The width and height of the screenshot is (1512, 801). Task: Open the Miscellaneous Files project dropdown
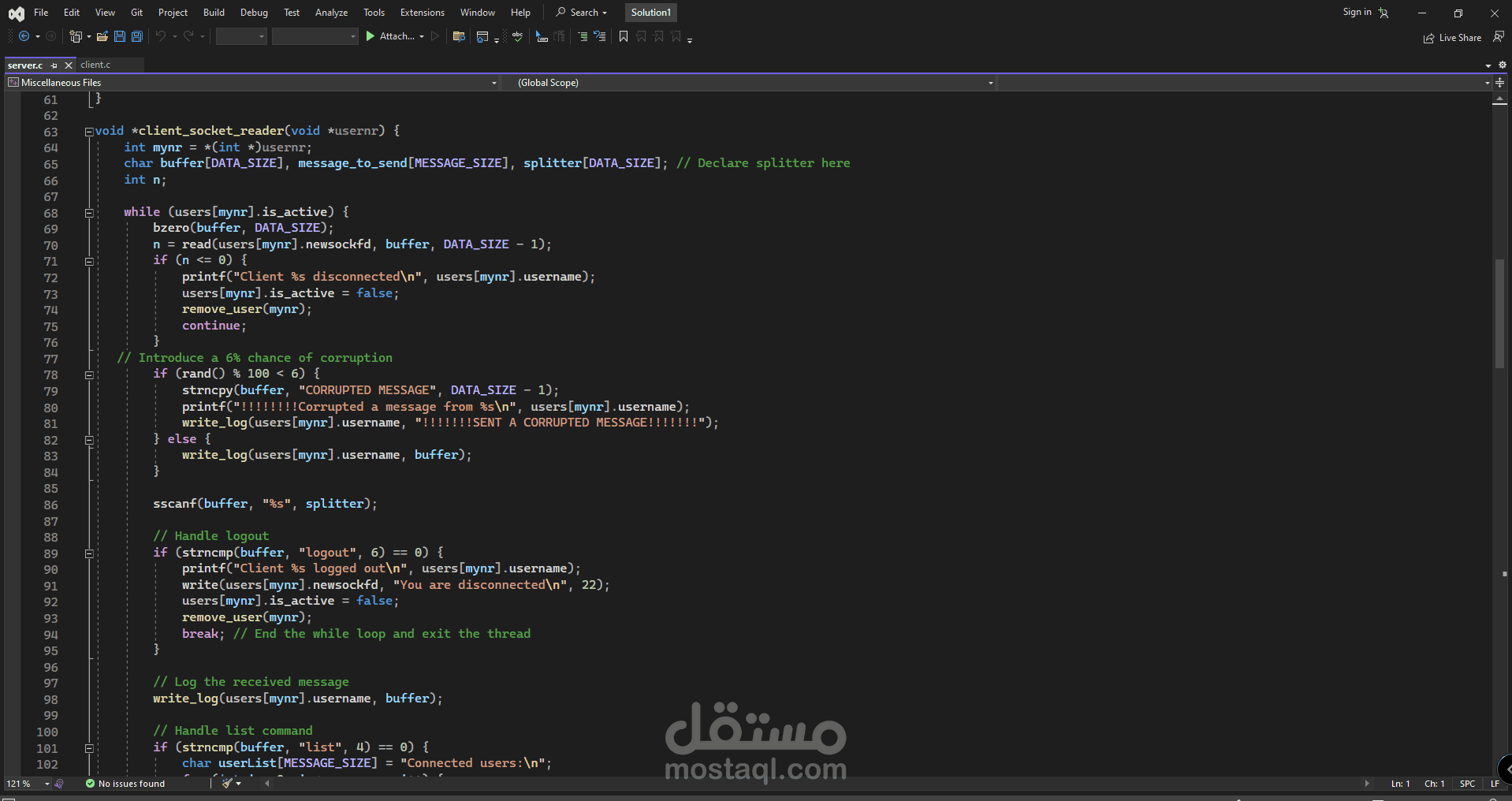(x=252, y=83)
